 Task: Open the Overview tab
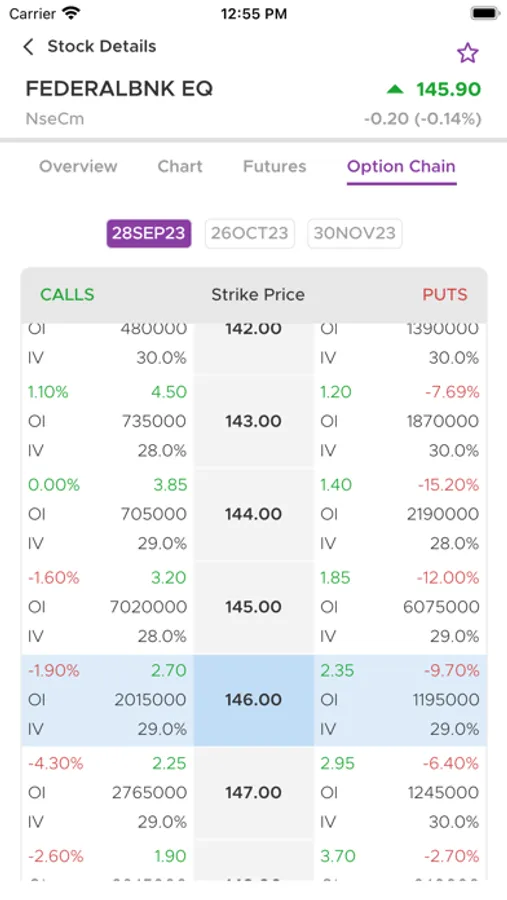(x=78, y=166)
